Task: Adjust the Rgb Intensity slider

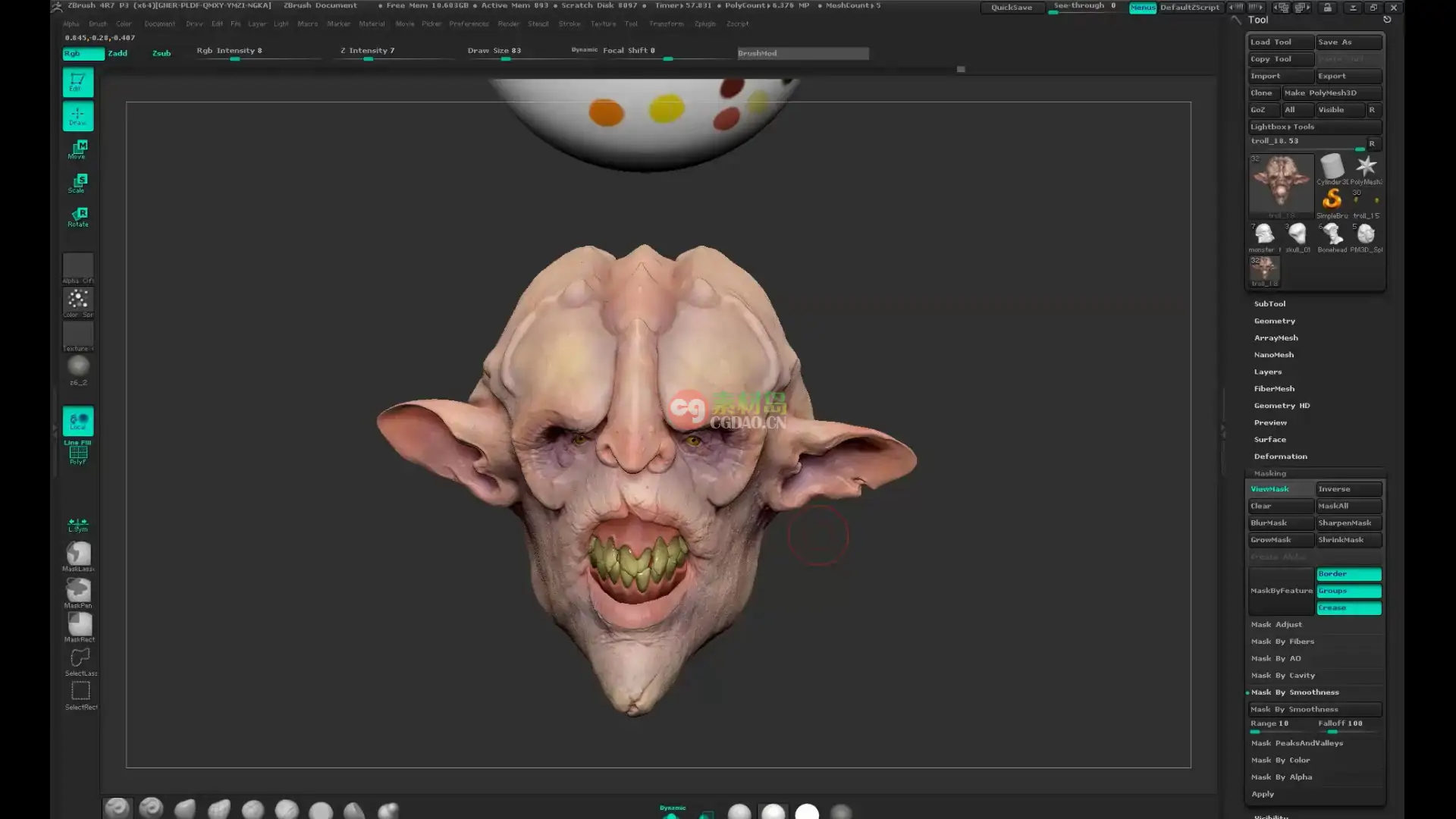Action: 259,52
